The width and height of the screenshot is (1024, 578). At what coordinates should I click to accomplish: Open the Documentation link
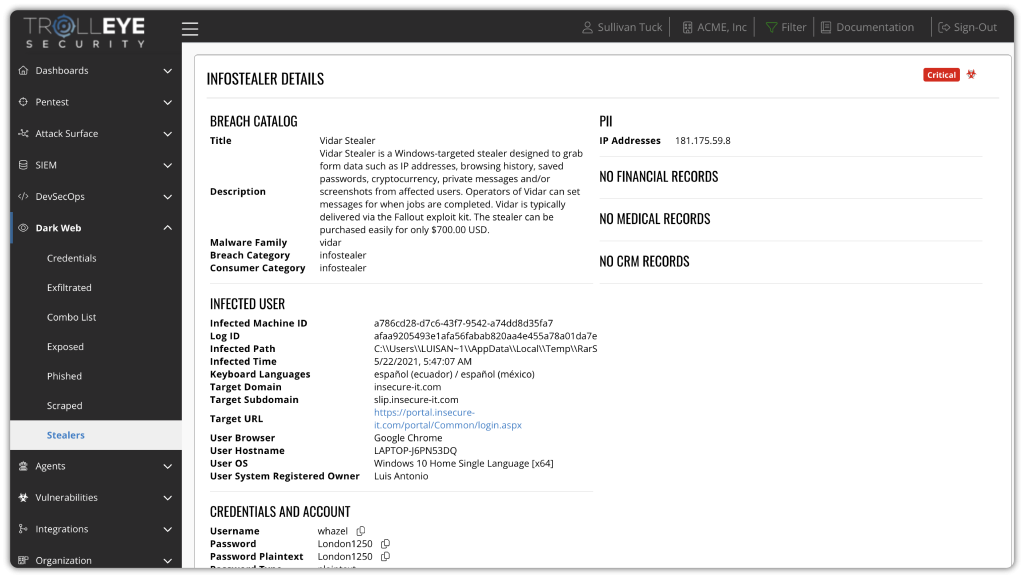click(x=866, y=27)
